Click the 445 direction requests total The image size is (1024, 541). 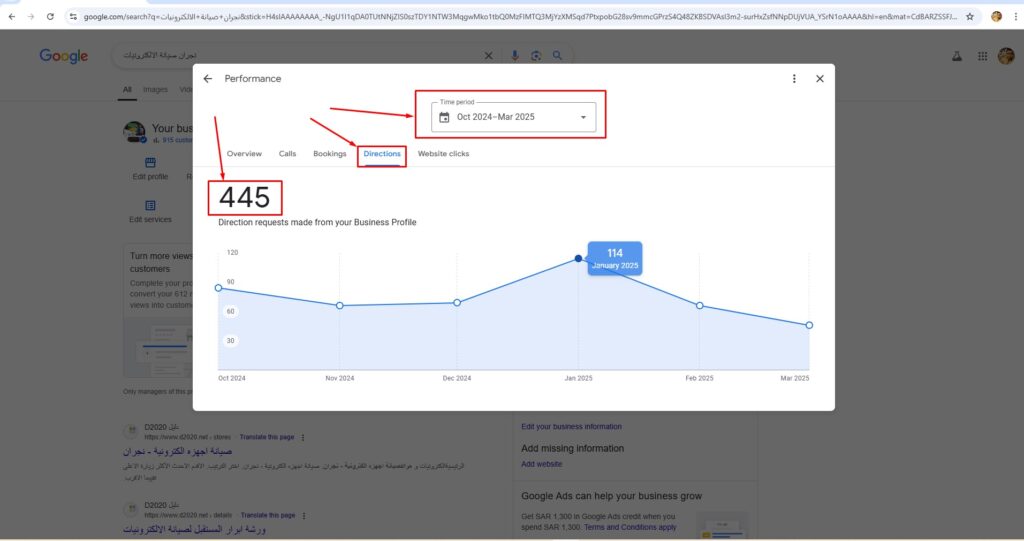(x=244, y=197)
